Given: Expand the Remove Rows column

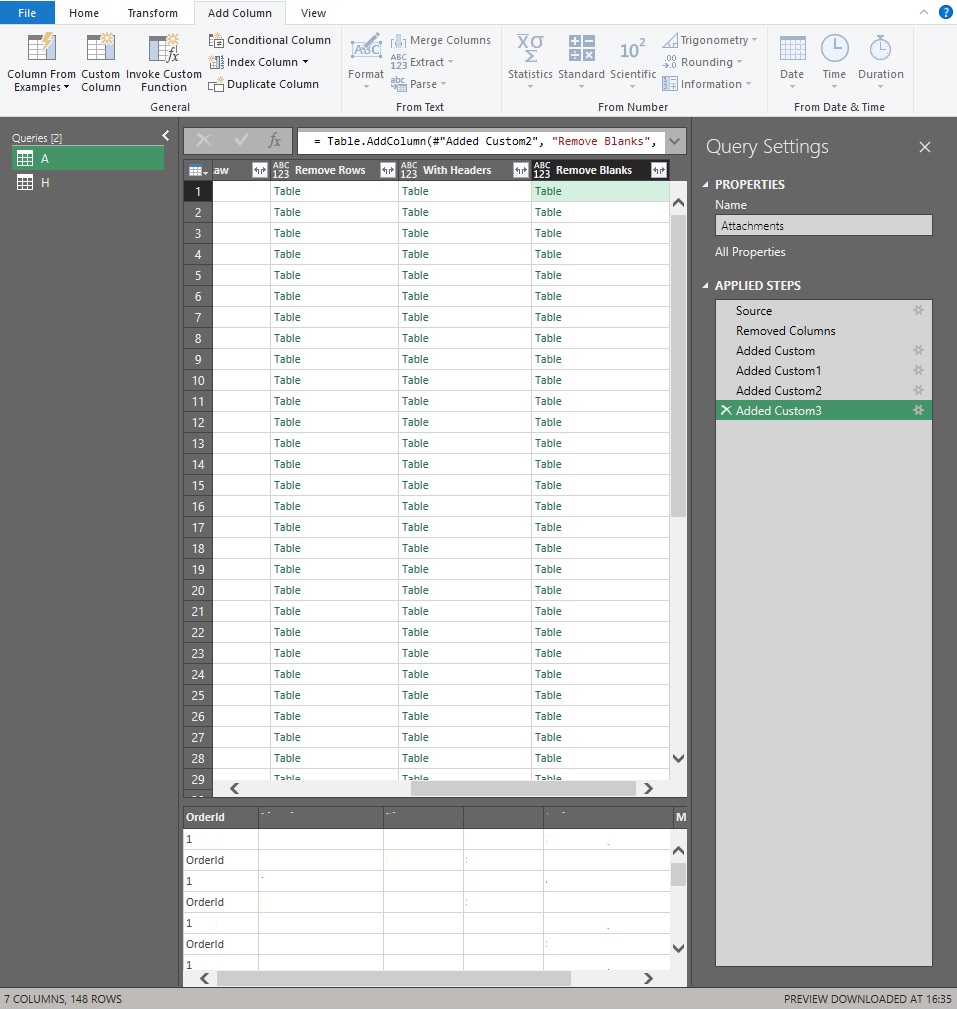Looking at the screenshot, I should [x=387, y=170].
